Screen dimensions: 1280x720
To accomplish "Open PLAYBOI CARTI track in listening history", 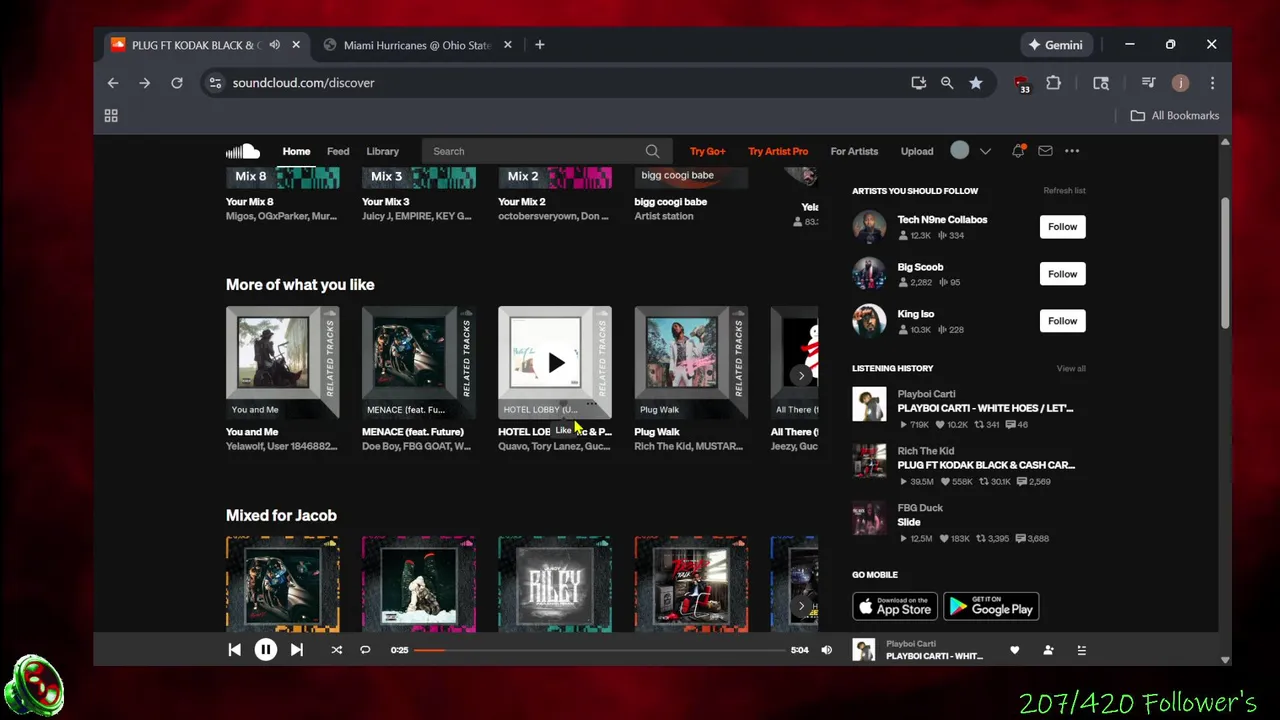I will (985, 408).
